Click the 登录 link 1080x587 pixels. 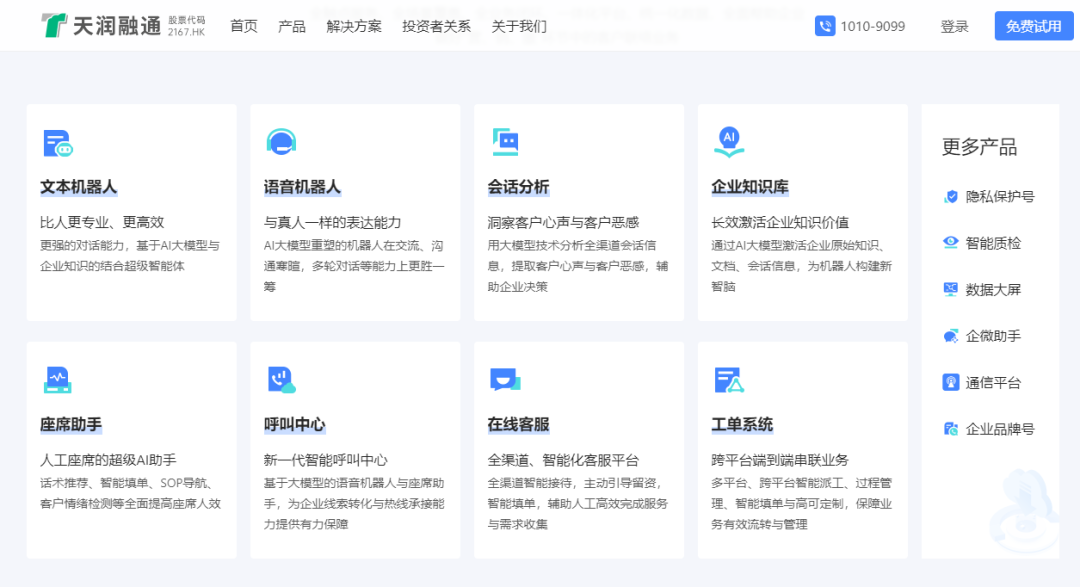point(954,26)
